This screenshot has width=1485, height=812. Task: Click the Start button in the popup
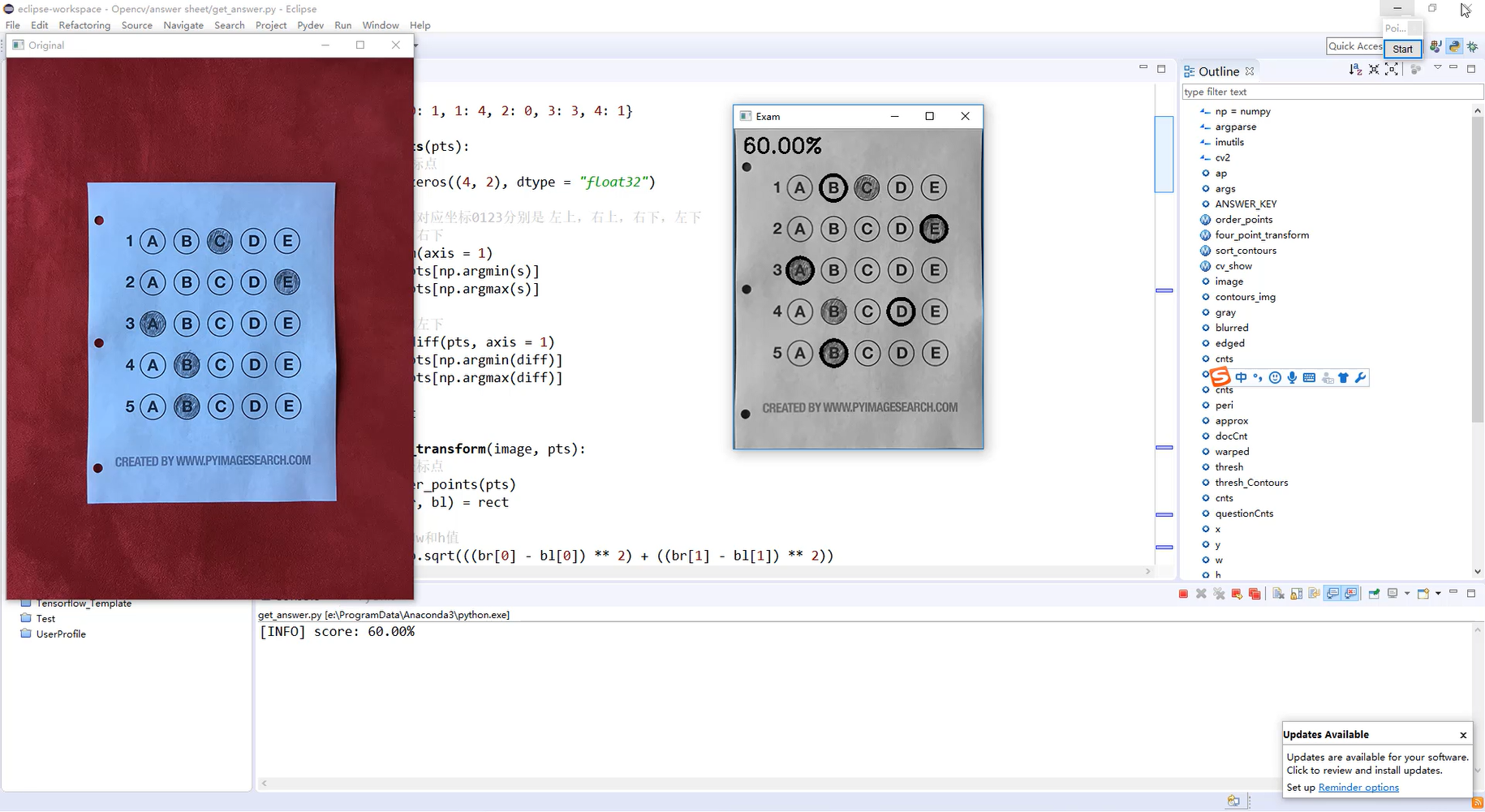point(1402,49)
